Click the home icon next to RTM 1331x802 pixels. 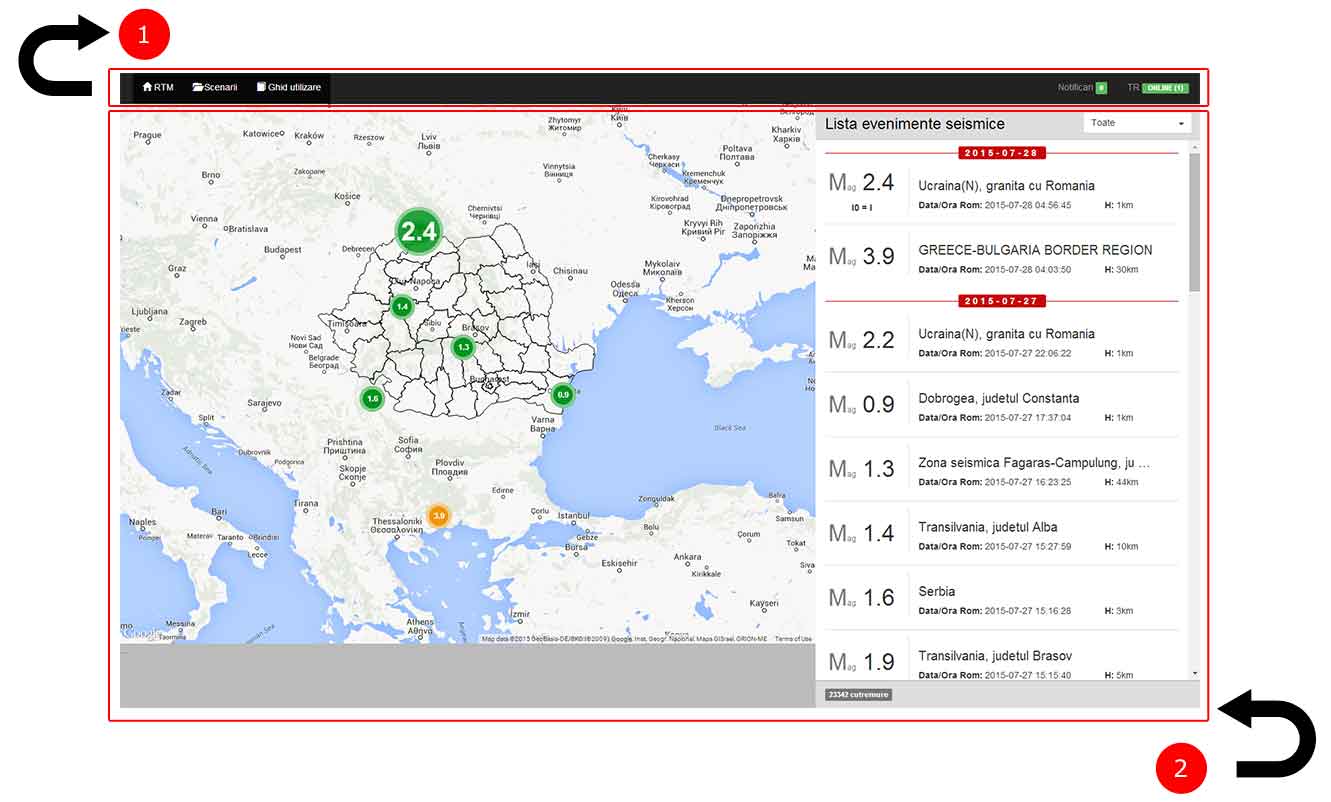147,87
